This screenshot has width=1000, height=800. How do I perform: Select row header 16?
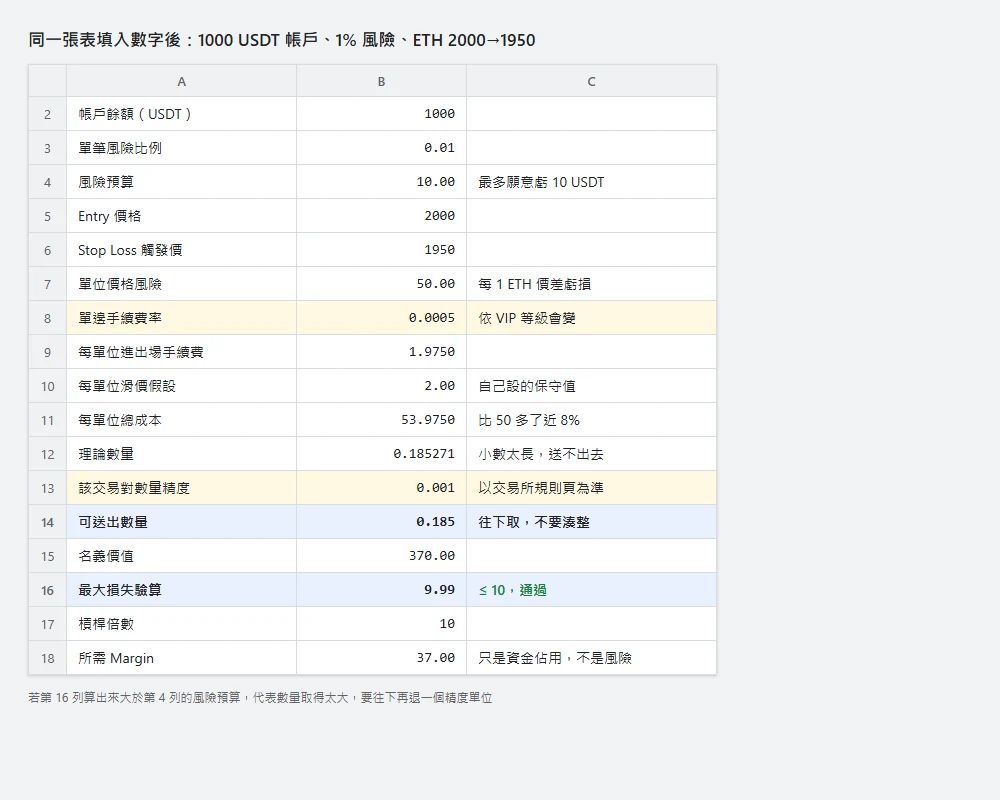pos(48,590)
